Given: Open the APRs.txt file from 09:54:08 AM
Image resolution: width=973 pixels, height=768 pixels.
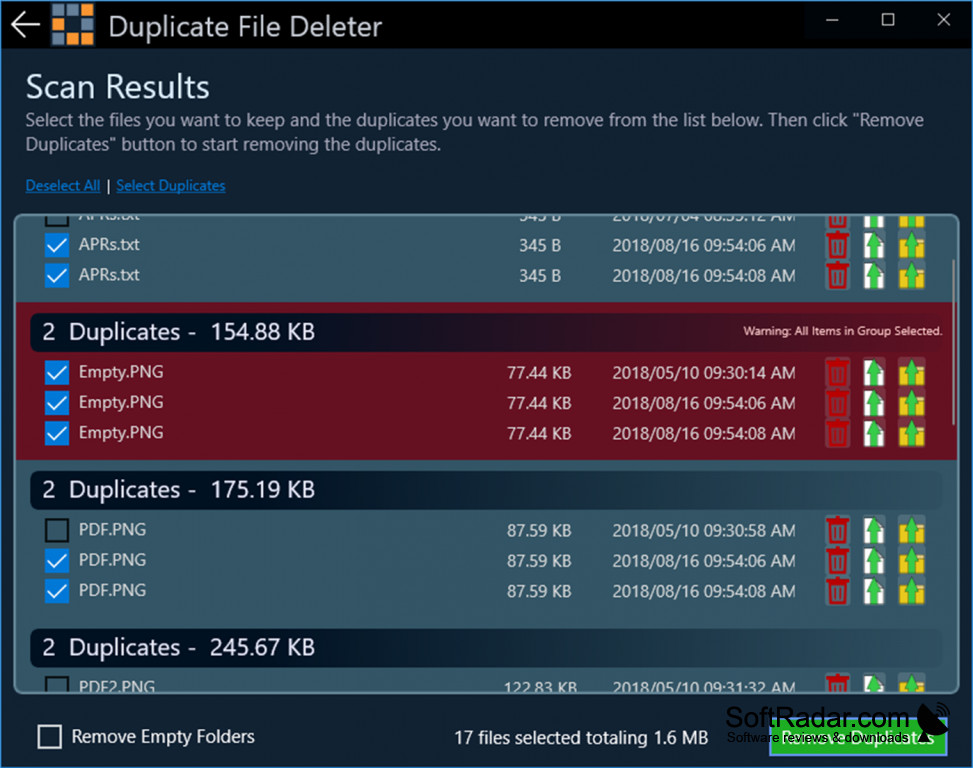Looking at the screenshot, I should 874,275.
